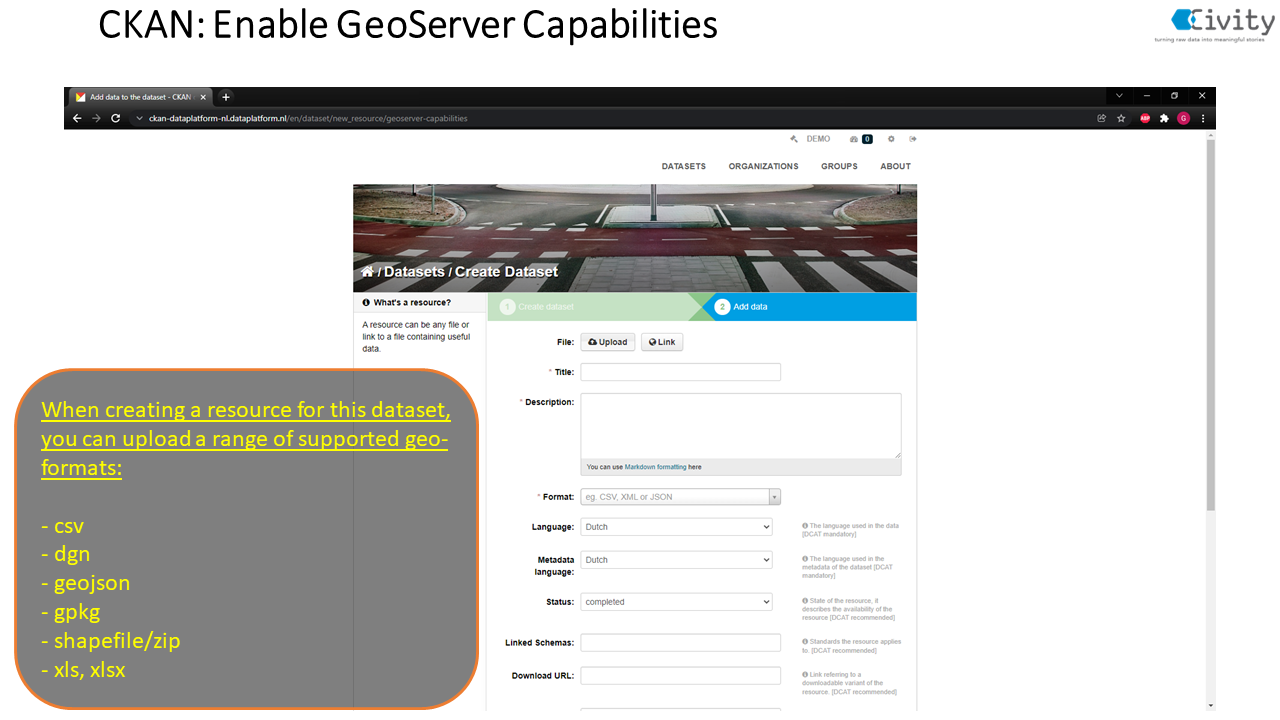Click the log out icon
The width and height of the screenshot is (1280, 720).
[x=912, y=139]
